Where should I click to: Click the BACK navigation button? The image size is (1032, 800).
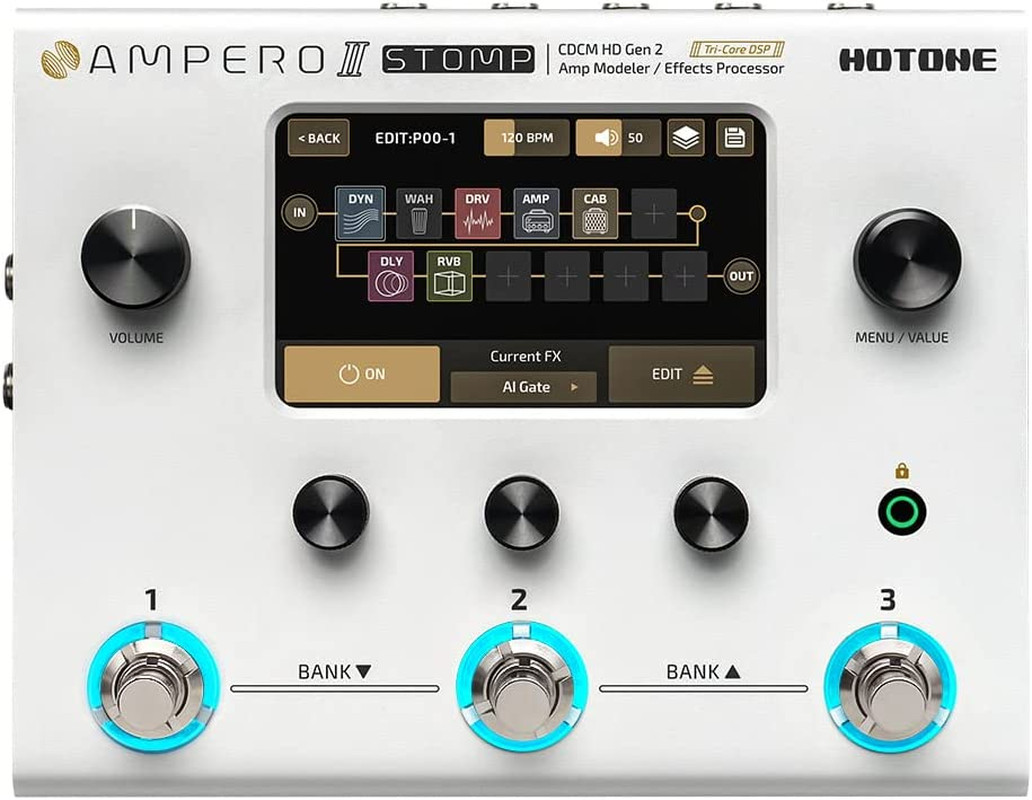coord(318,137)
